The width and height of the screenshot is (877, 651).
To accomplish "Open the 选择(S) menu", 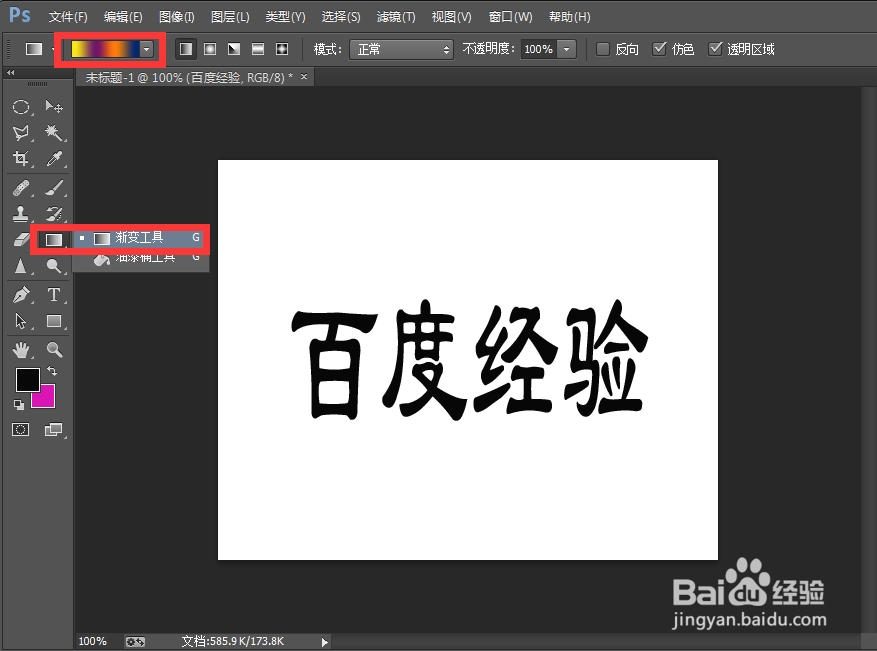I will tap(341, 17).
